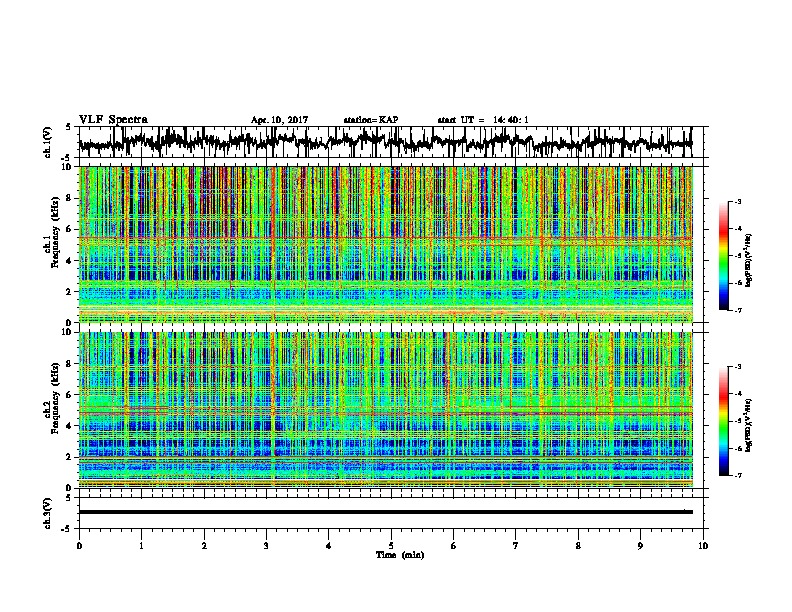Click the ch.2 frequency axis "6" tick label
The image size is (792, 612).
(70, 395)
